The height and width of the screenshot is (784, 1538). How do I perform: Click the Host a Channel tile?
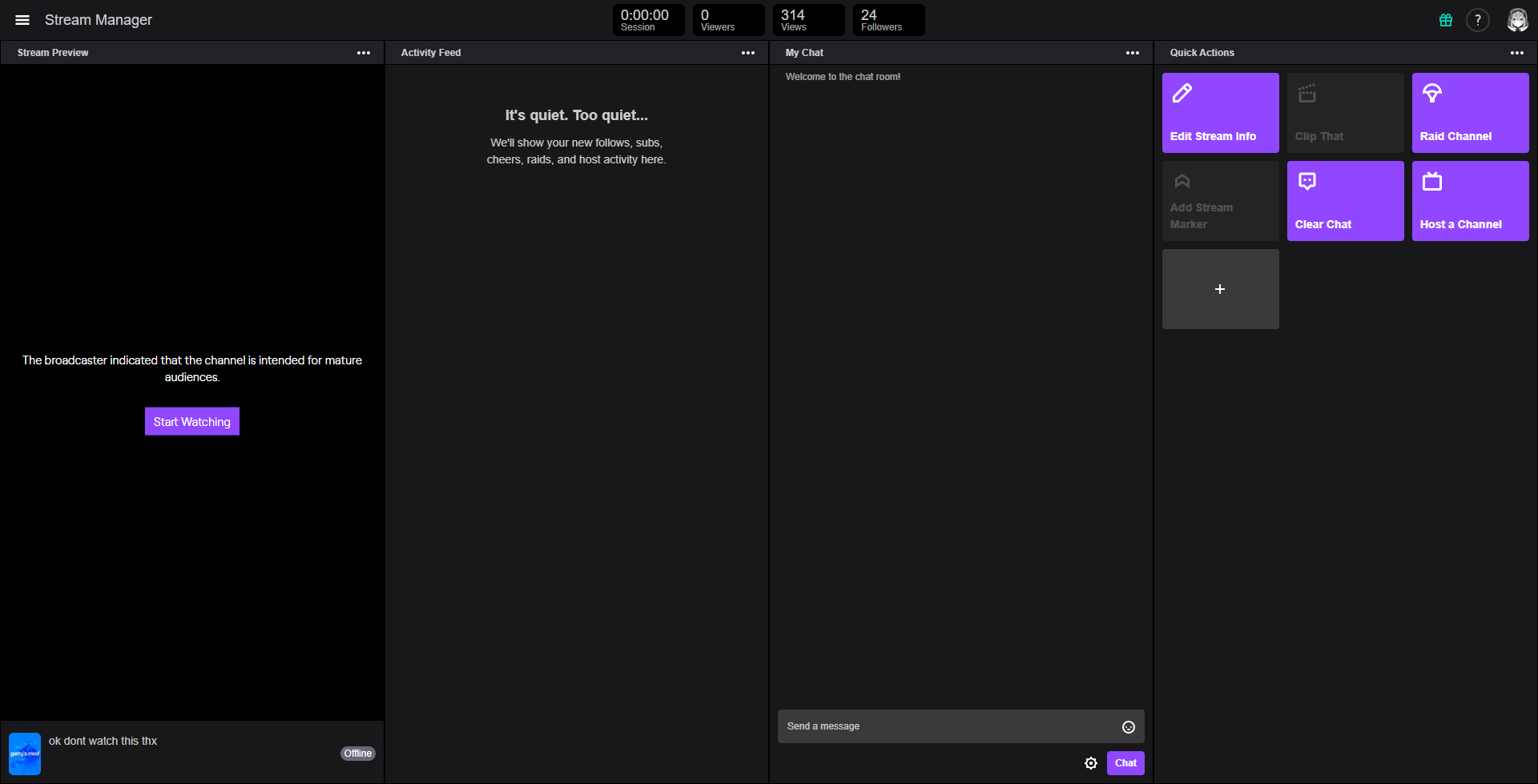(x=1470, y=201)
